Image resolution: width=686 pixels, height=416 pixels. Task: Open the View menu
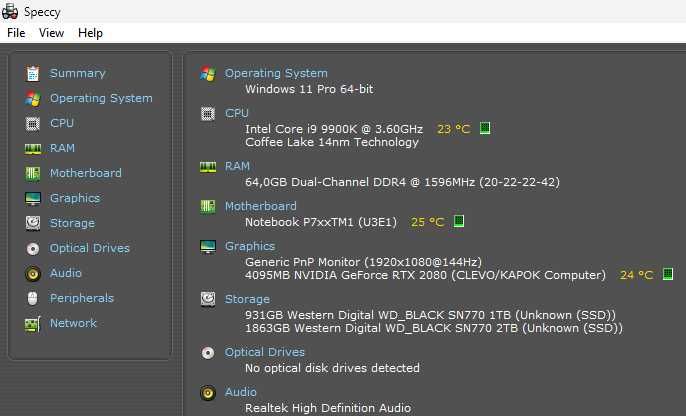point(51,33)
